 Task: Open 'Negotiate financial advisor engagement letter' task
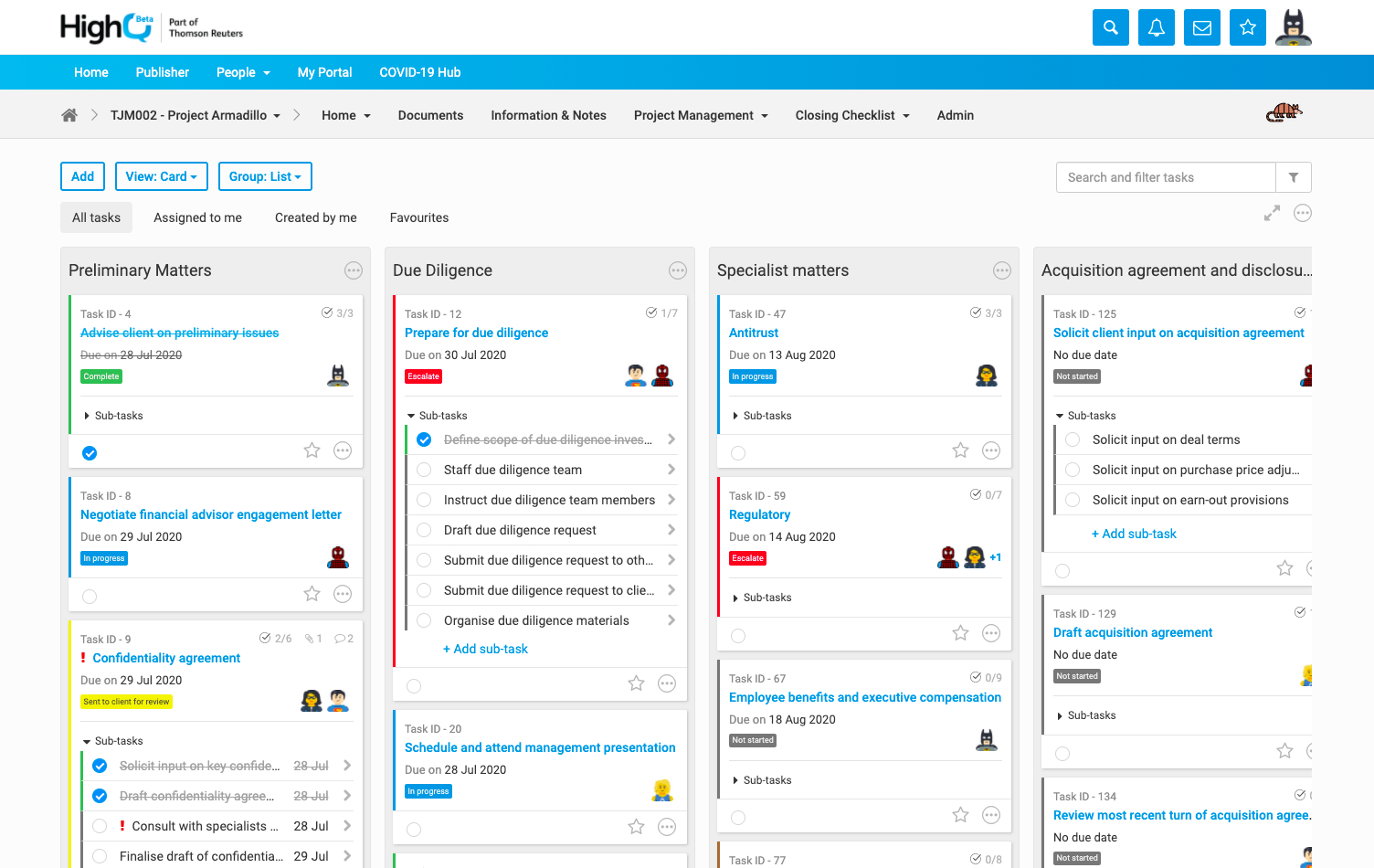[x=211, y=514]
